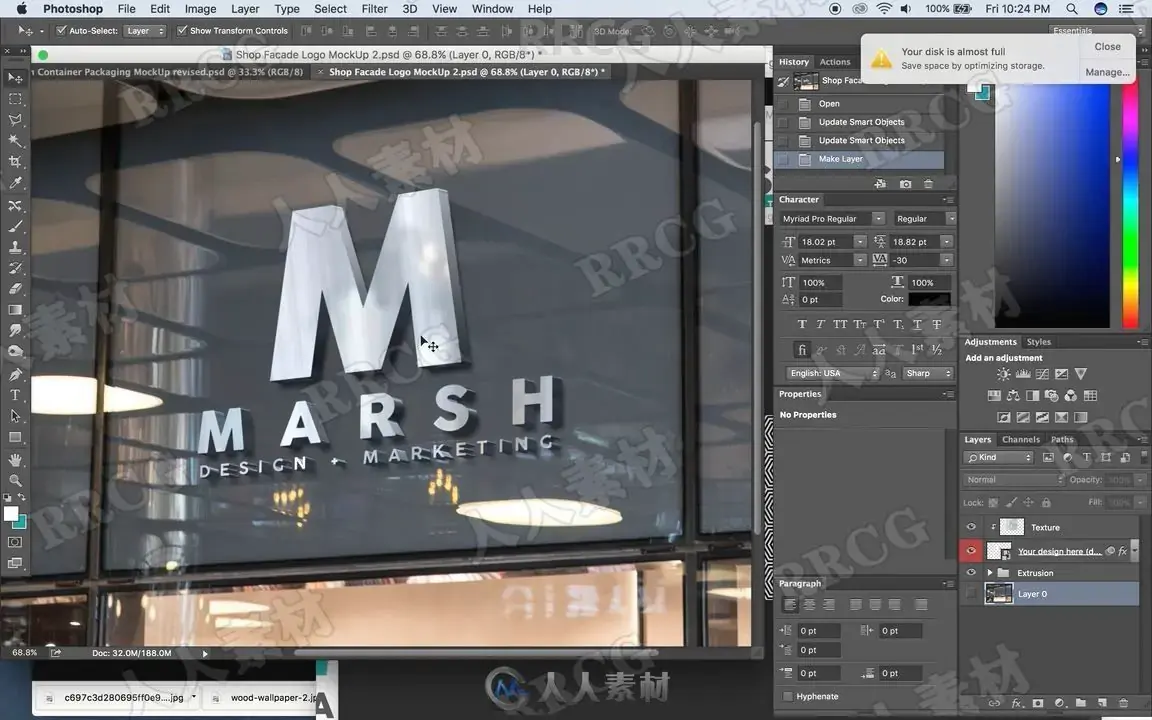The height and width of the screenshot is (720, 1152).
Task: Select the Crop tool
Action: click(15, 162)
